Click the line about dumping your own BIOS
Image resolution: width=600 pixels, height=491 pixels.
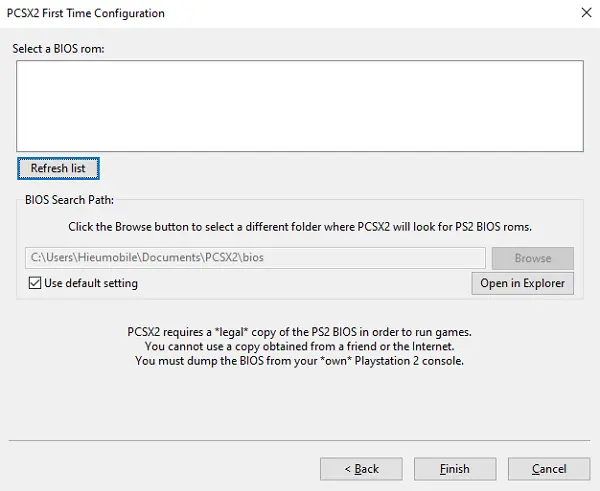coord(299,361)
